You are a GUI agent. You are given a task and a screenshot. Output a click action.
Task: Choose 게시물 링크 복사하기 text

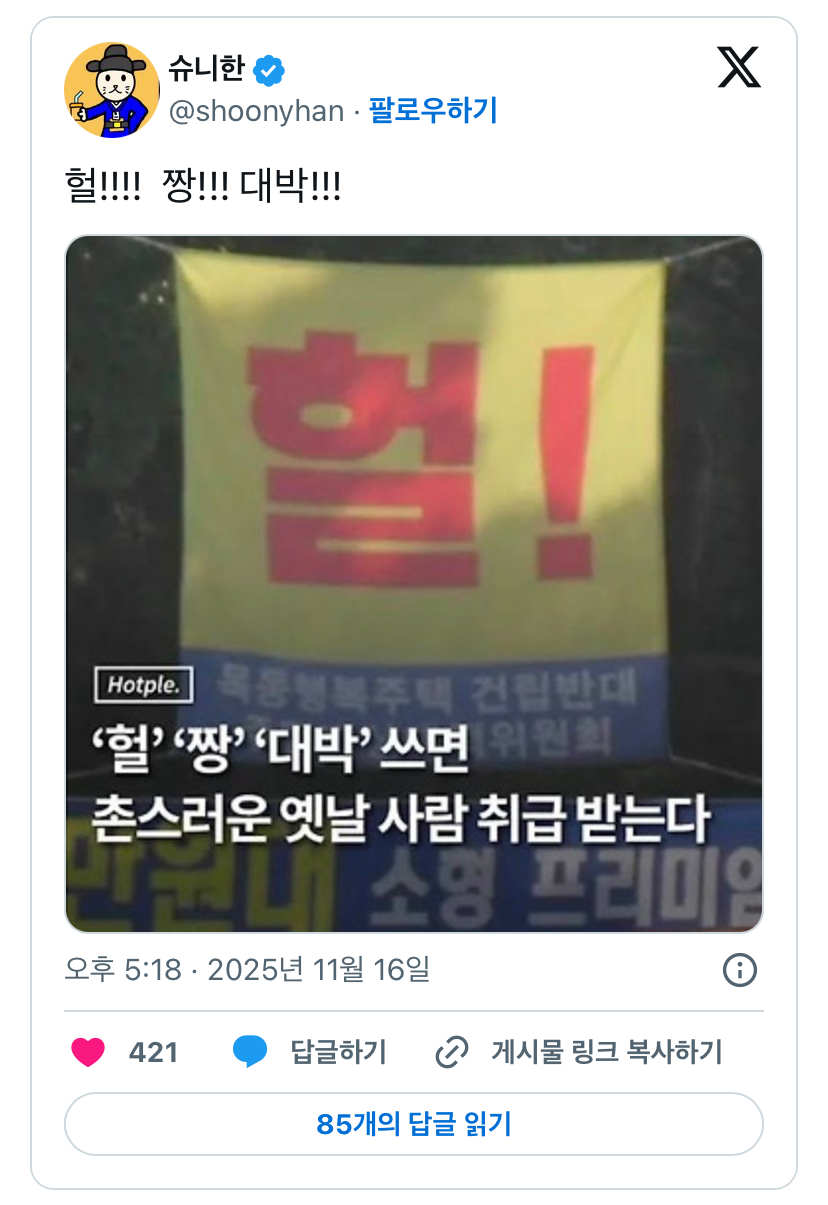point(607,1052)
